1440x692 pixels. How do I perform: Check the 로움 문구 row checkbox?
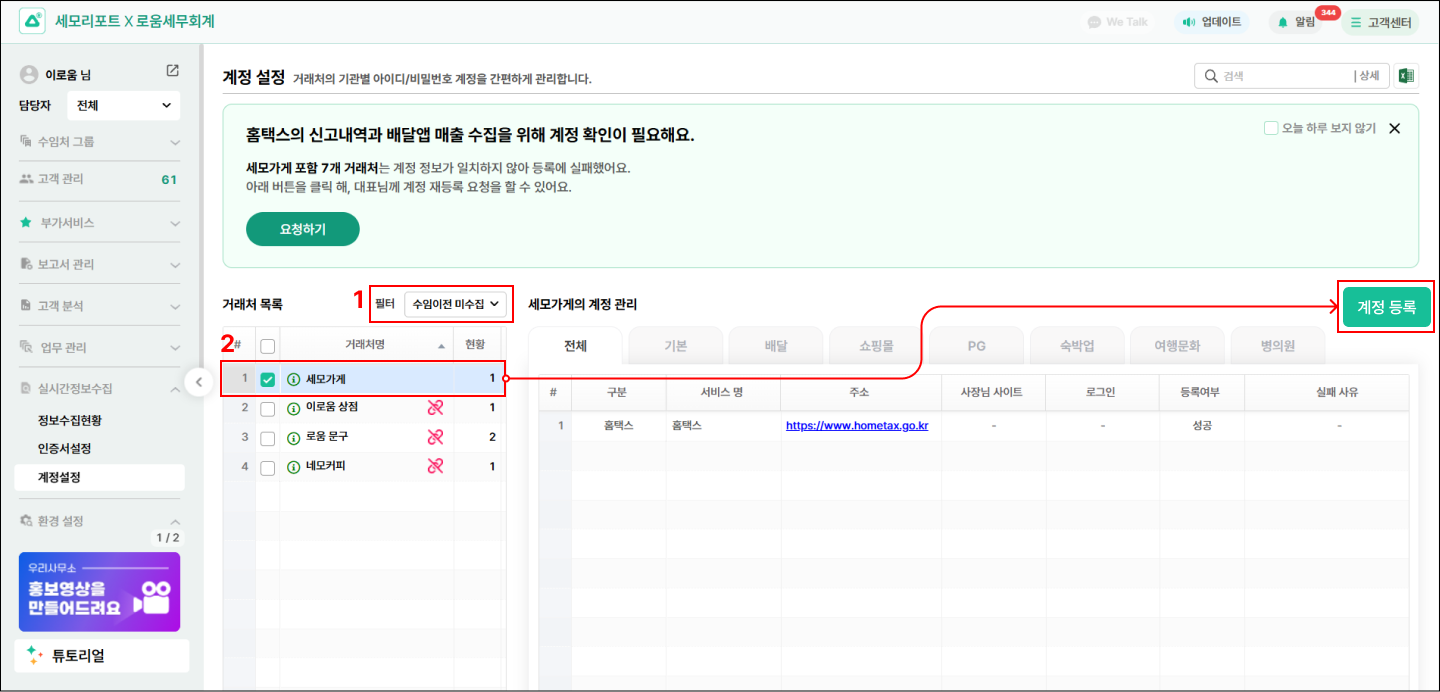pyautogui.click(x=267, y=438)
